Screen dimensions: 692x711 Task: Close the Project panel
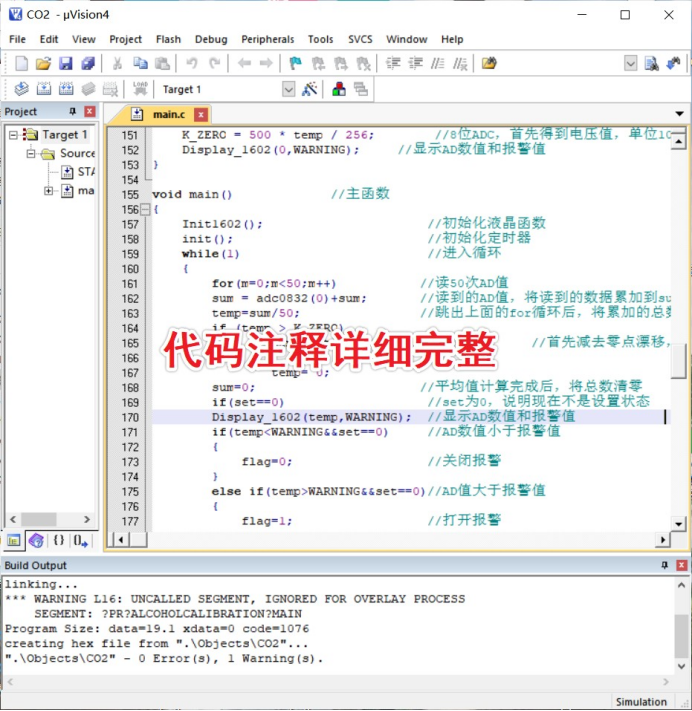pos(90,111)
